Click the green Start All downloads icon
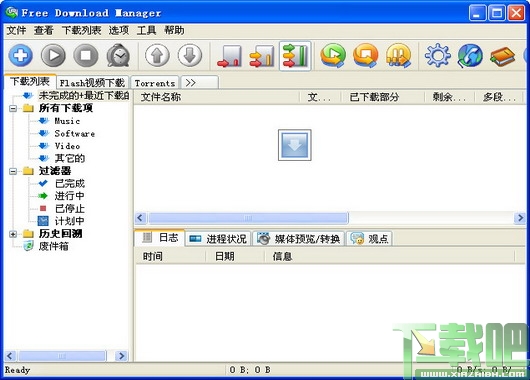Image resolution: width=530 pixels, height=380 pixels. coord(333,55)
